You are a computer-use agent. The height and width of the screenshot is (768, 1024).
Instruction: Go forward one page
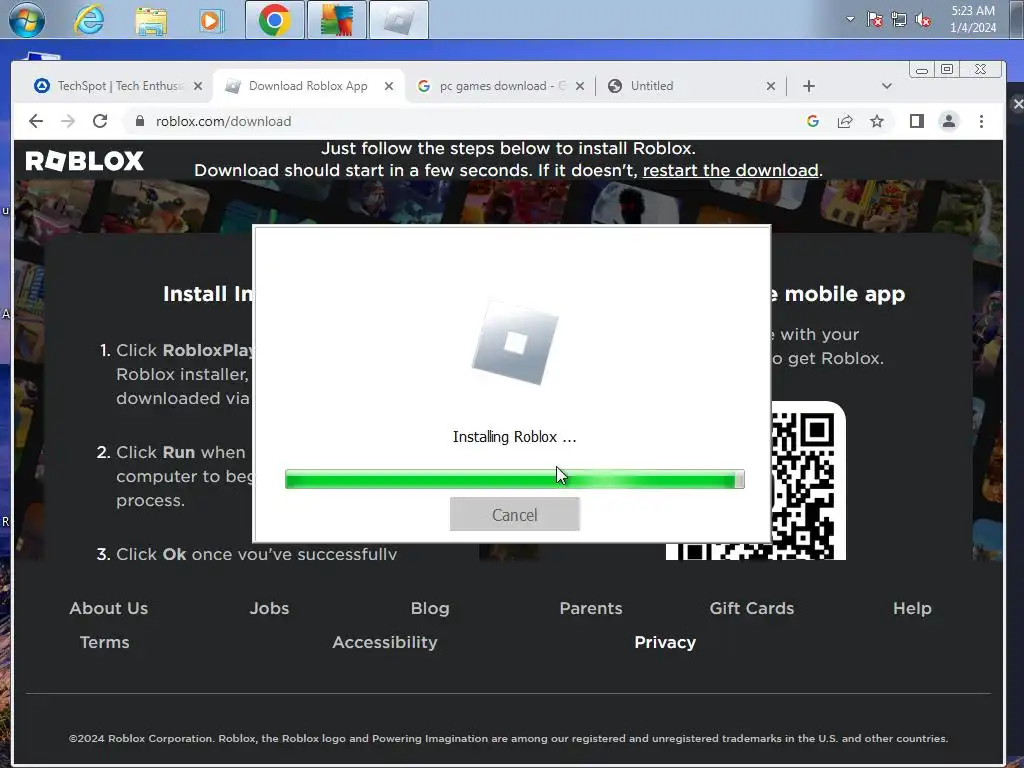(x=68, y=121)
